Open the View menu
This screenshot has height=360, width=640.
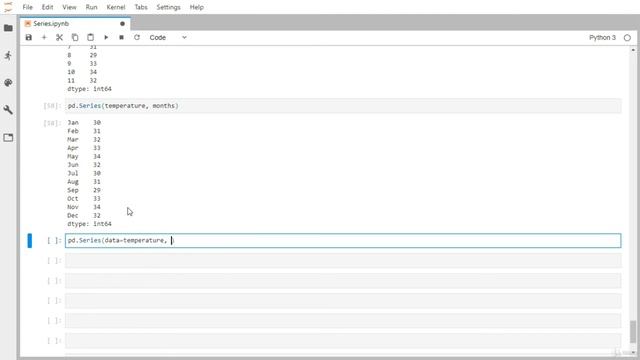click(x=69, y=7)
